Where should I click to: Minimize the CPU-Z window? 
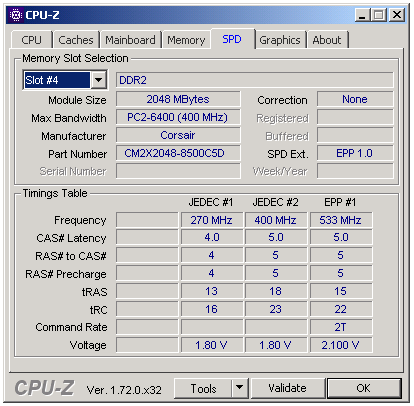(362, 15)
